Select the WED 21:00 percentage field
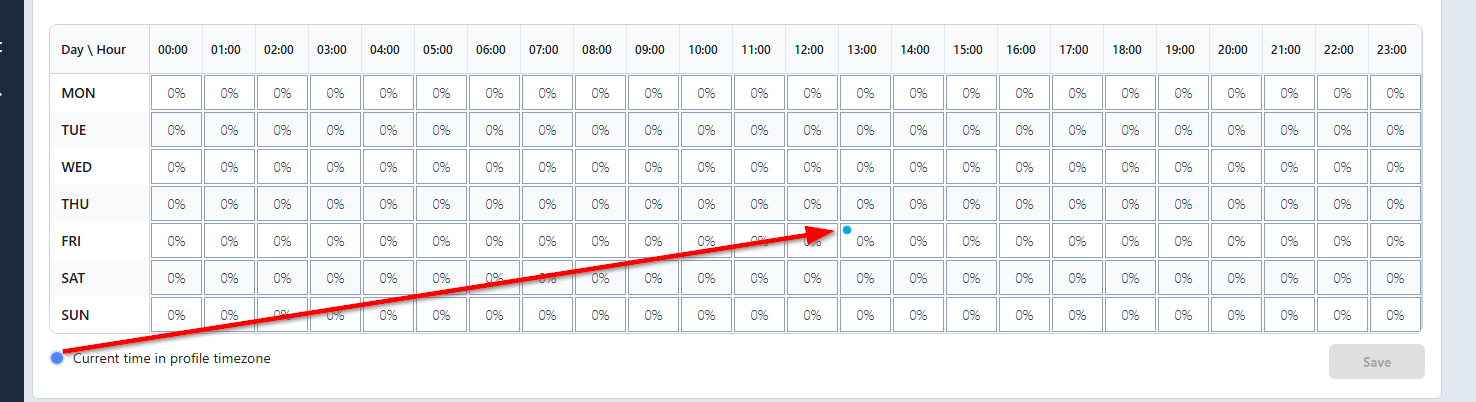The image size is (1476, 402). click(x=1289, y=167)
